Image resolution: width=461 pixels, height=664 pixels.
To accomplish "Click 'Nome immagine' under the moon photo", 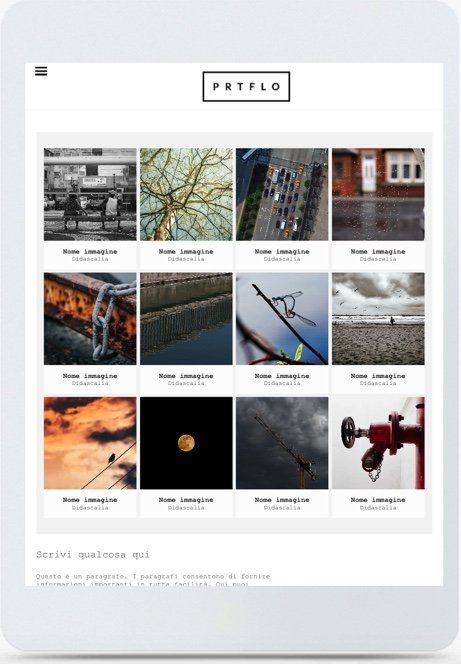I will (186, 500).
